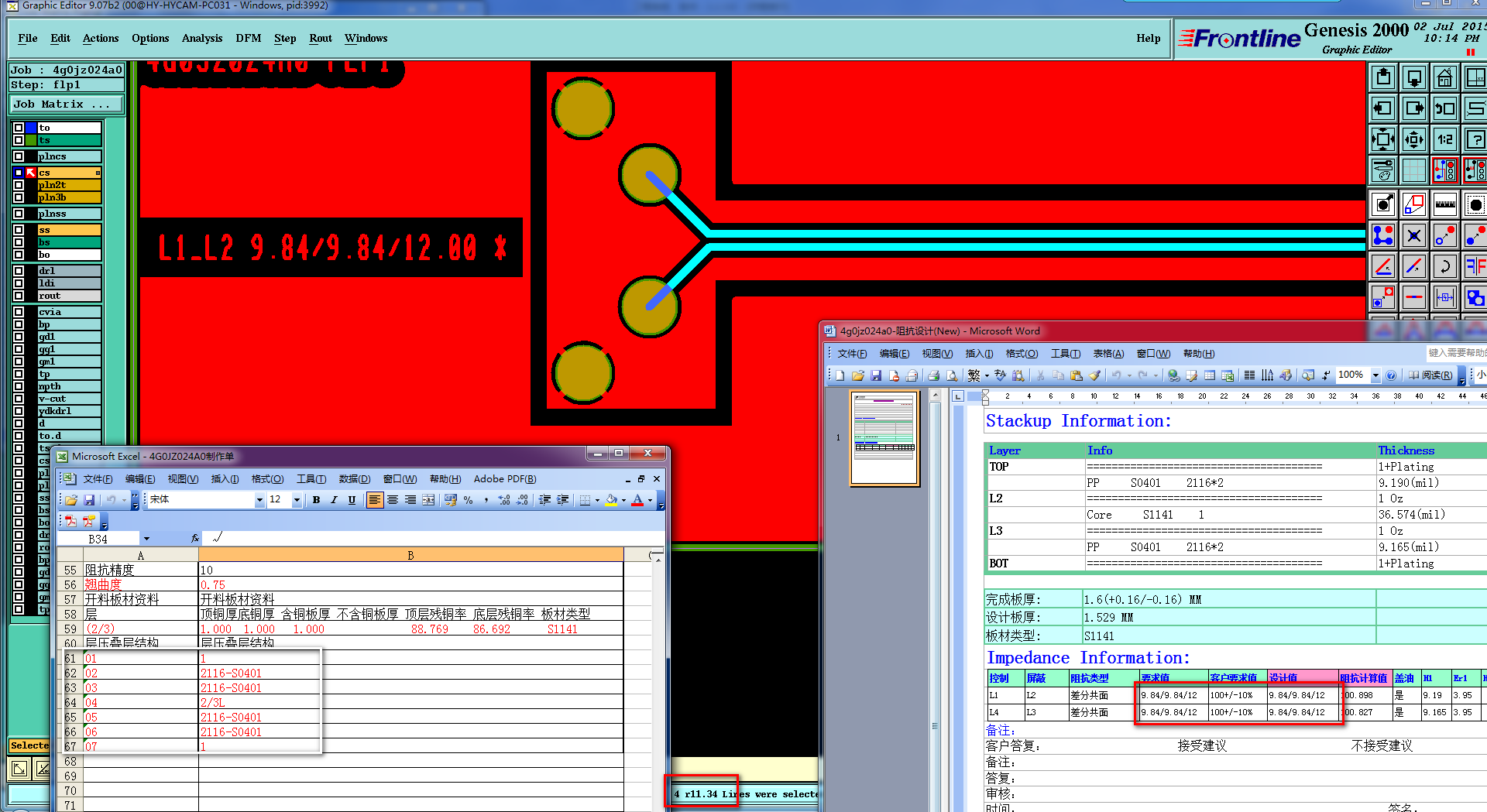Click Underline in Excel toolbar
This screenshot has width=1487, height=812.
pos(352,500)
